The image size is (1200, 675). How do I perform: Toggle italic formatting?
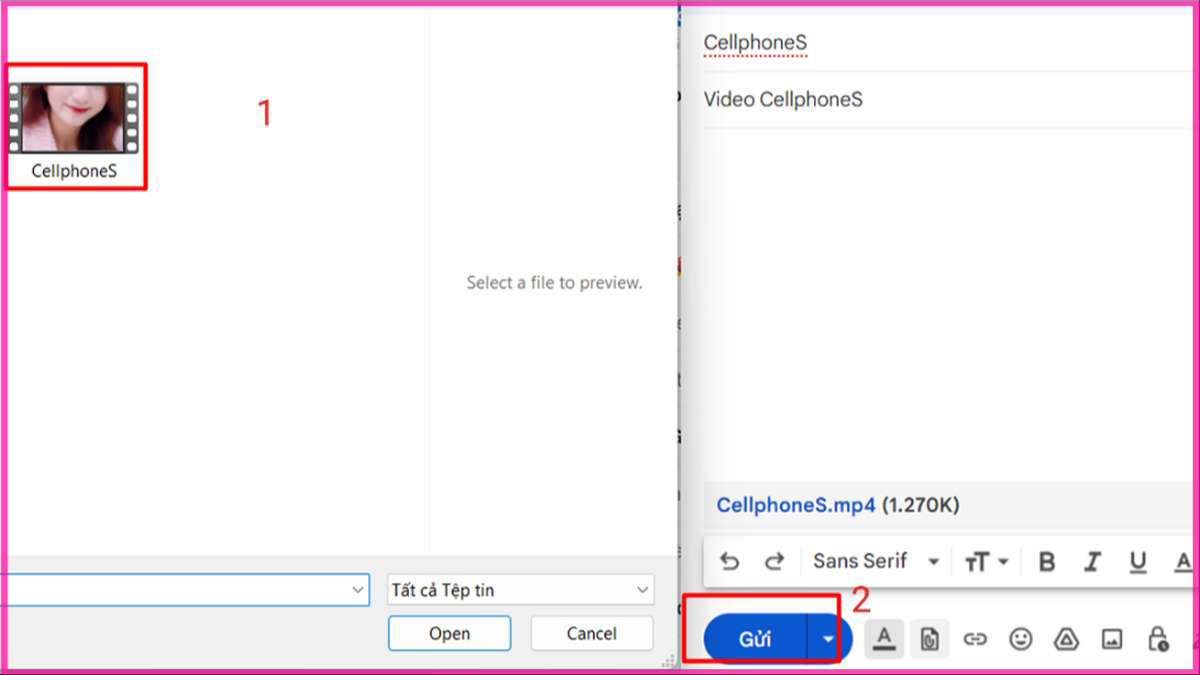pos(1093,562)
